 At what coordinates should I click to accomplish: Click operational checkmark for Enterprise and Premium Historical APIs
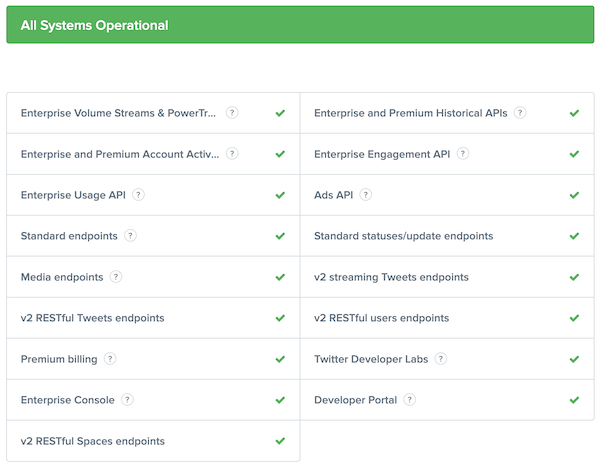pos(574,113)
